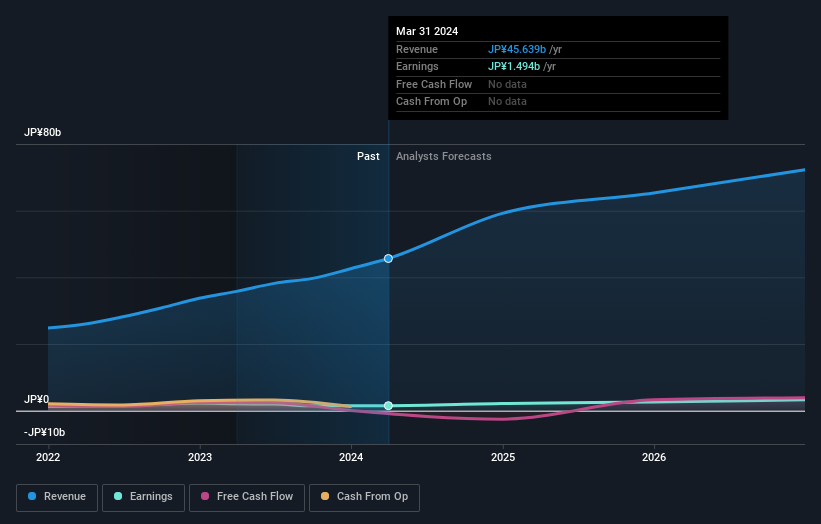Click the 2025 x-axis label
The height and width of the screenshot is (524, 821).
(503, 457)
